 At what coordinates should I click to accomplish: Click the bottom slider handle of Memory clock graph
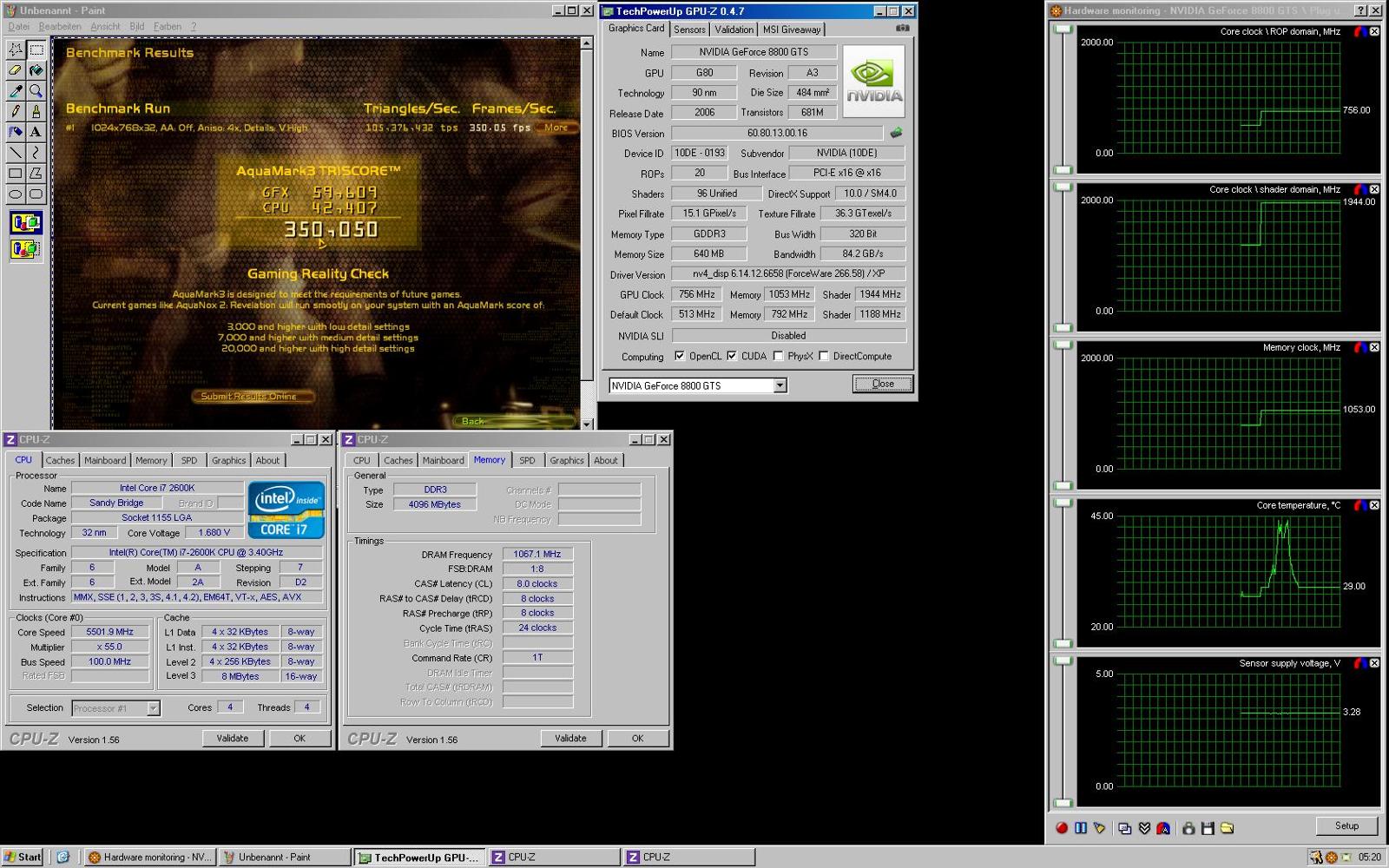pos(1063,486)
